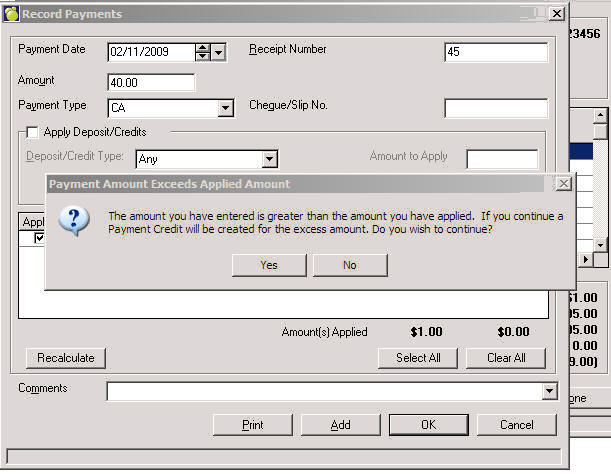
Task: Enable the Apply Deposit/Credits checkbox
Action: coord(32,132)
